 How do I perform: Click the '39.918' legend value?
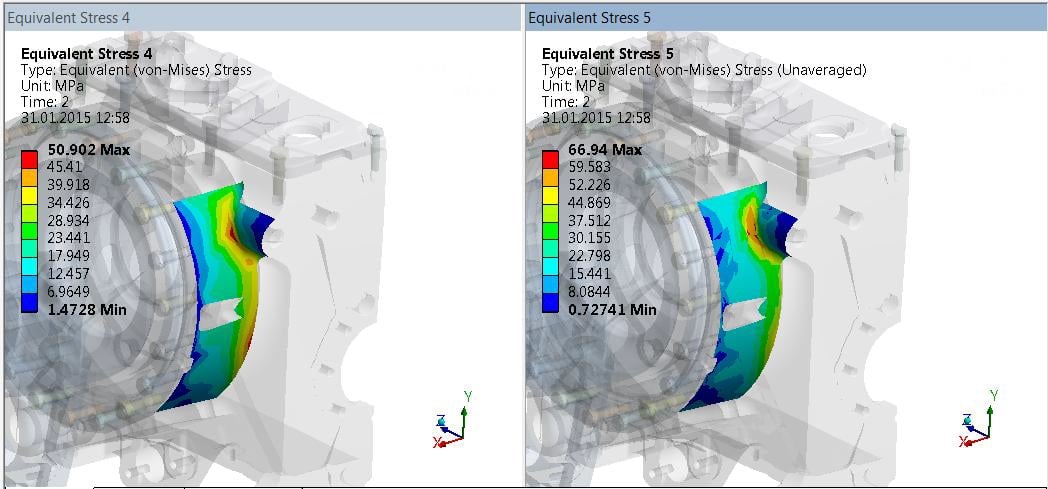pyautogui.click(x=68, y=185)
